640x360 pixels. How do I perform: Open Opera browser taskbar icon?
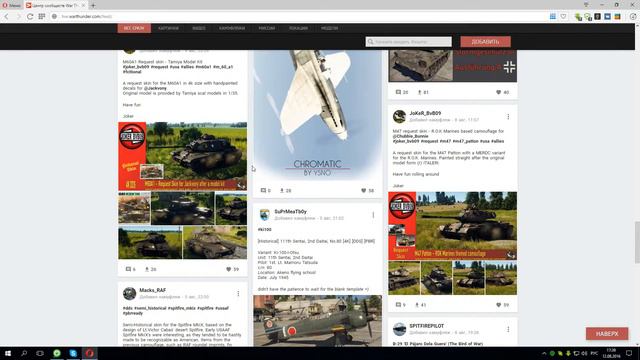click(x=89, y=353)
